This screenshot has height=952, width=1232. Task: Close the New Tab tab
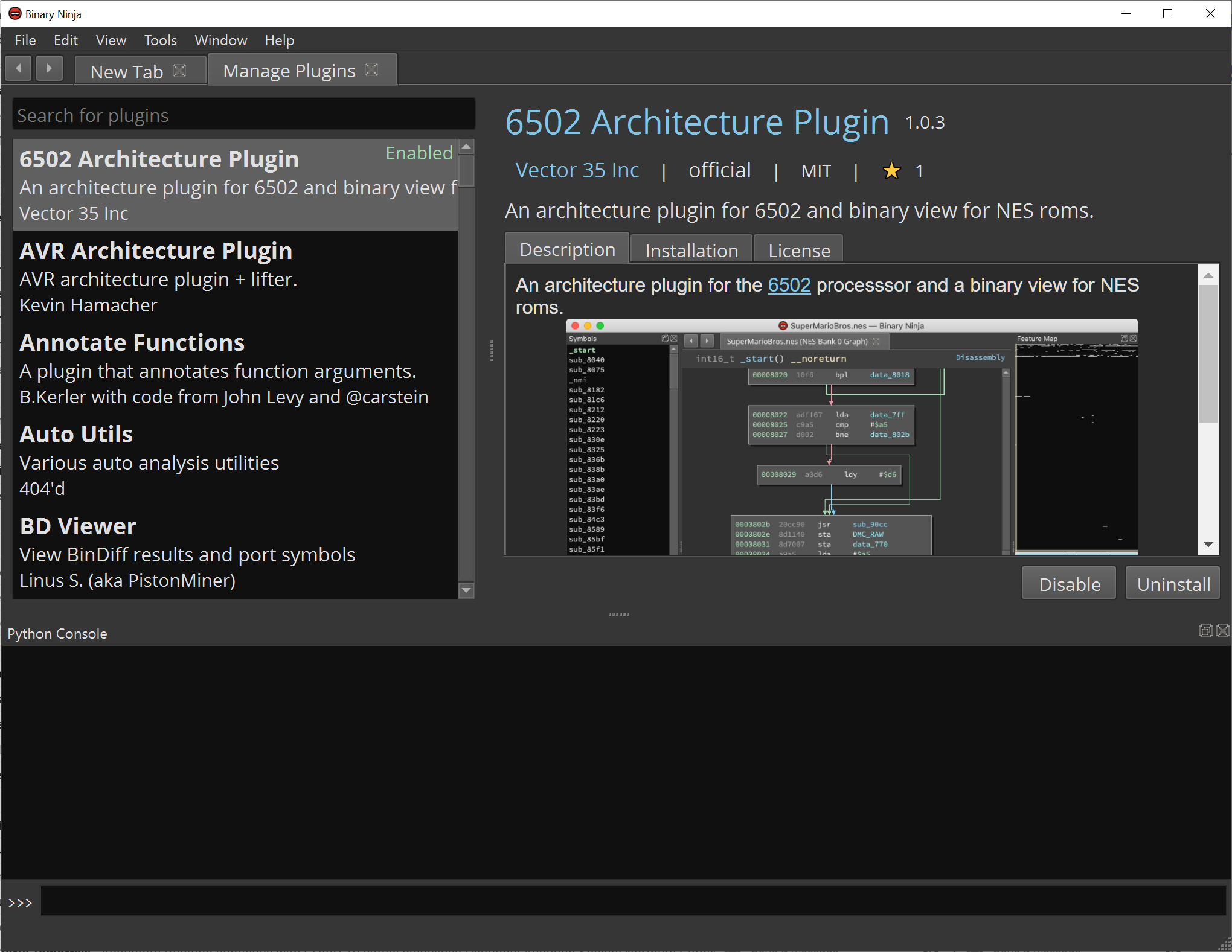point(179,71)
